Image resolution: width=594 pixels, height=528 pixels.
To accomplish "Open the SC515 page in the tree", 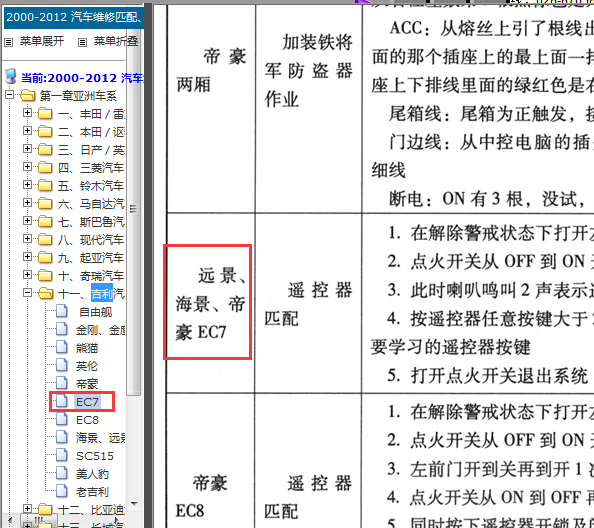I will click(95, 456).
